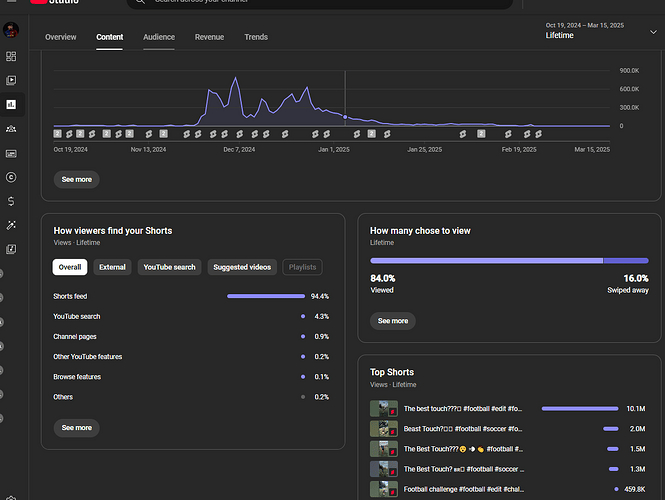Open thumbnail of 1.3M 'The Best Touch?' Short
This screenshot has width=665, height=500.
(384, 469)
